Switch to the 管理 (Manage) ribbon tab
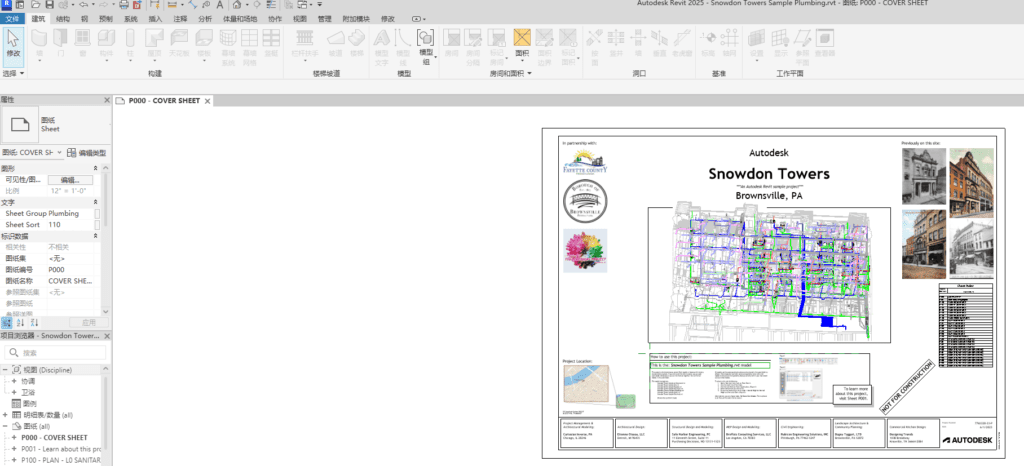 click(325, 19)
